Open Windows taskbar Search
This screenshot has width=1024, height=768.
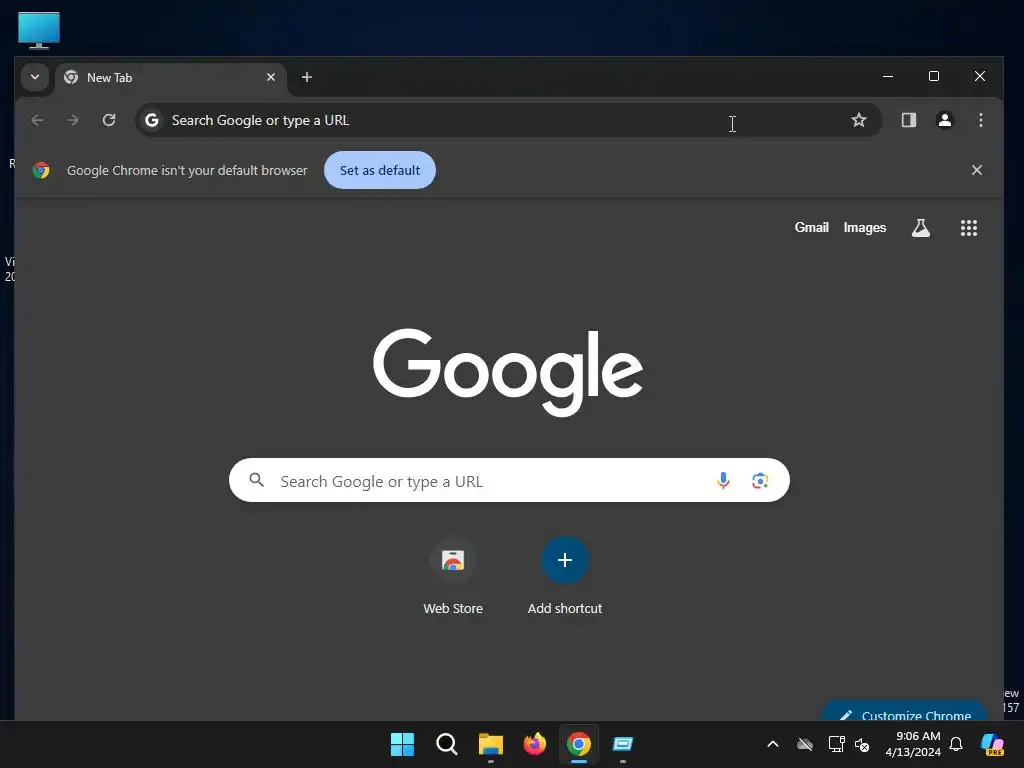(x=447, y=744)
